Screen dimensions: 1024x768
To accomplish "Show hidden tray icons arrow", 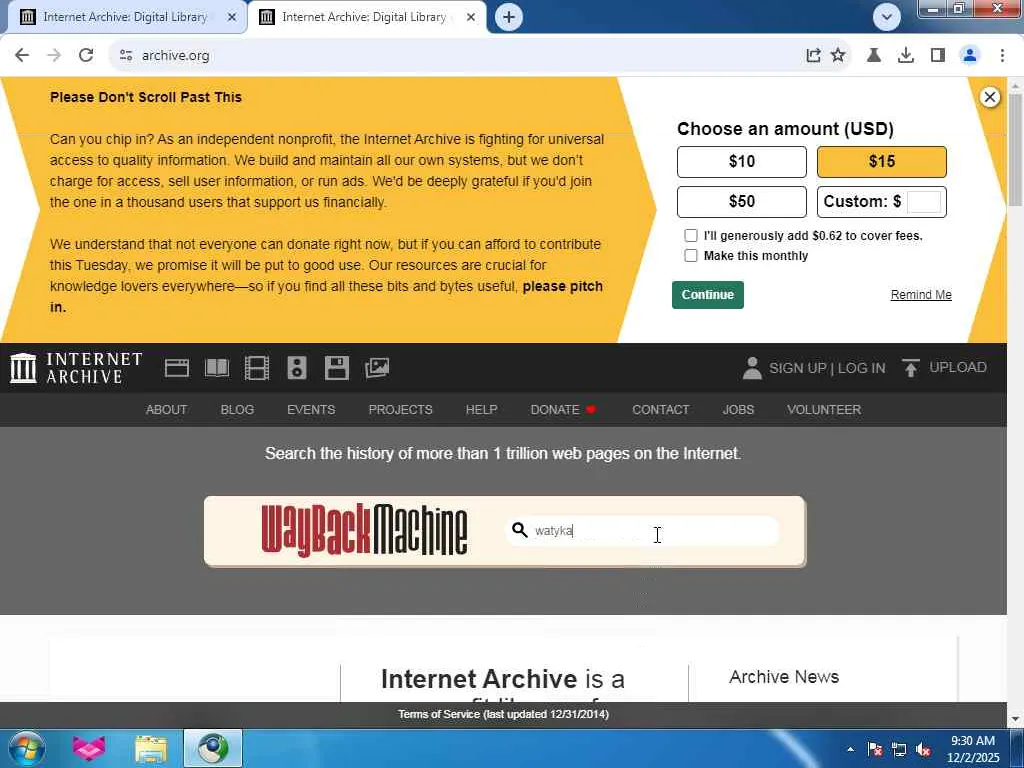I will pyautogui.click(x=850, y=749).
